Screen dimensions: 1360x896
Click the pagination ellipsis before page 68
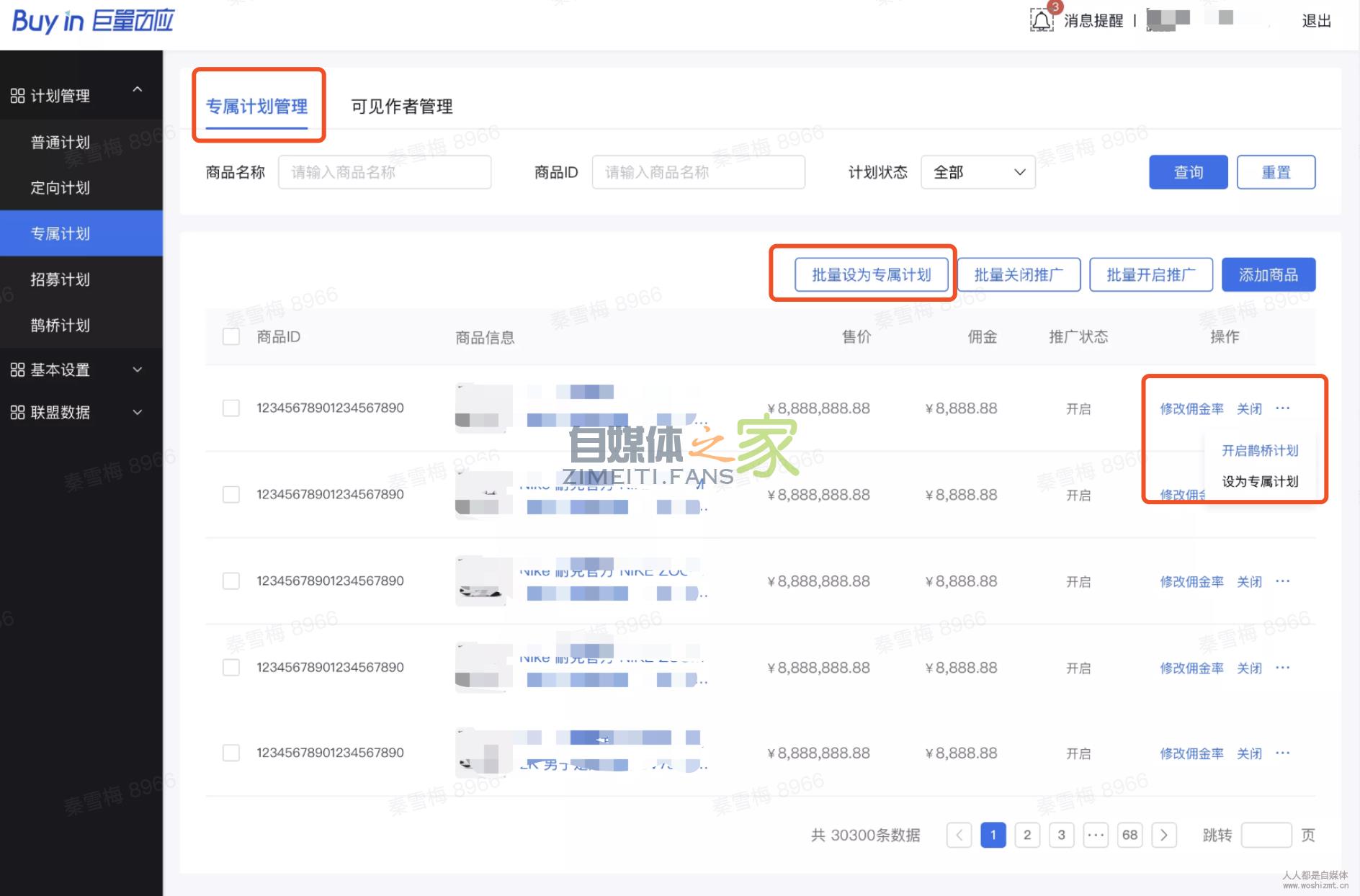(1096, 835)
